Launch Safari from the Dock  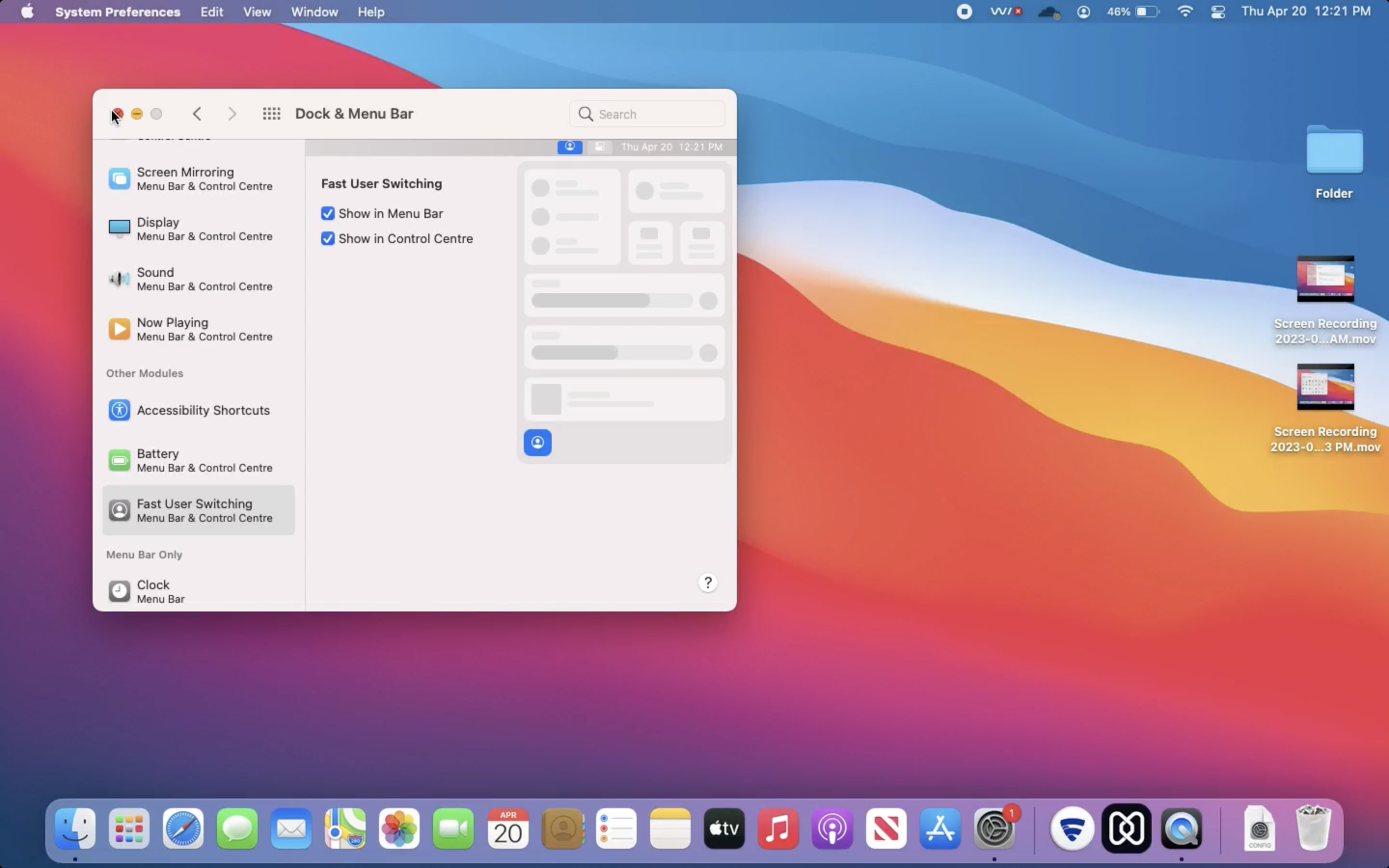(x=183, y=828)
